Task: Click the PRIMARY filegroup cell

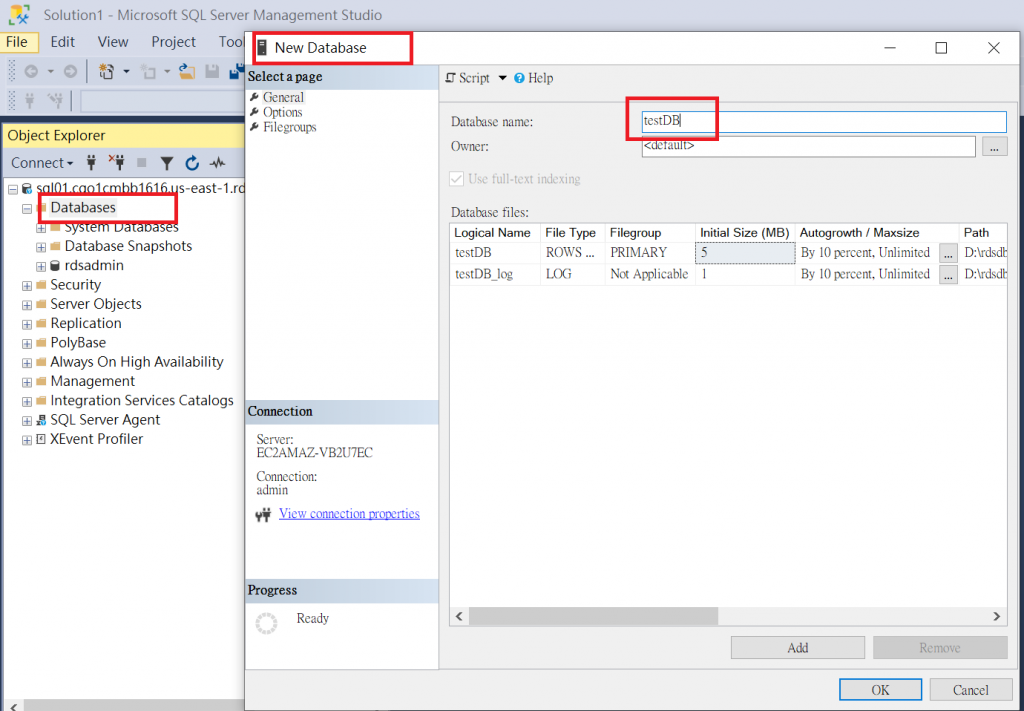Action: [x=650, y=253]
